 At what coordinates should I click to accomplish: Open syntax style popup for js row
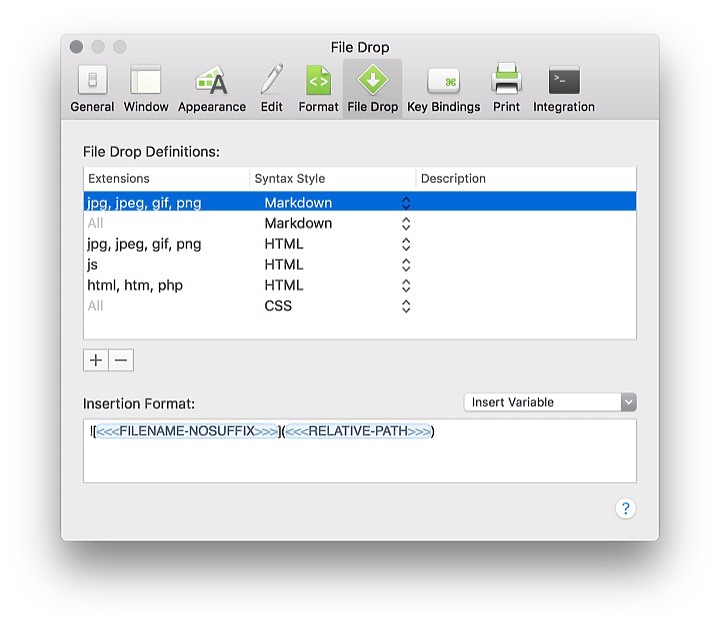(x=406, y=265)
